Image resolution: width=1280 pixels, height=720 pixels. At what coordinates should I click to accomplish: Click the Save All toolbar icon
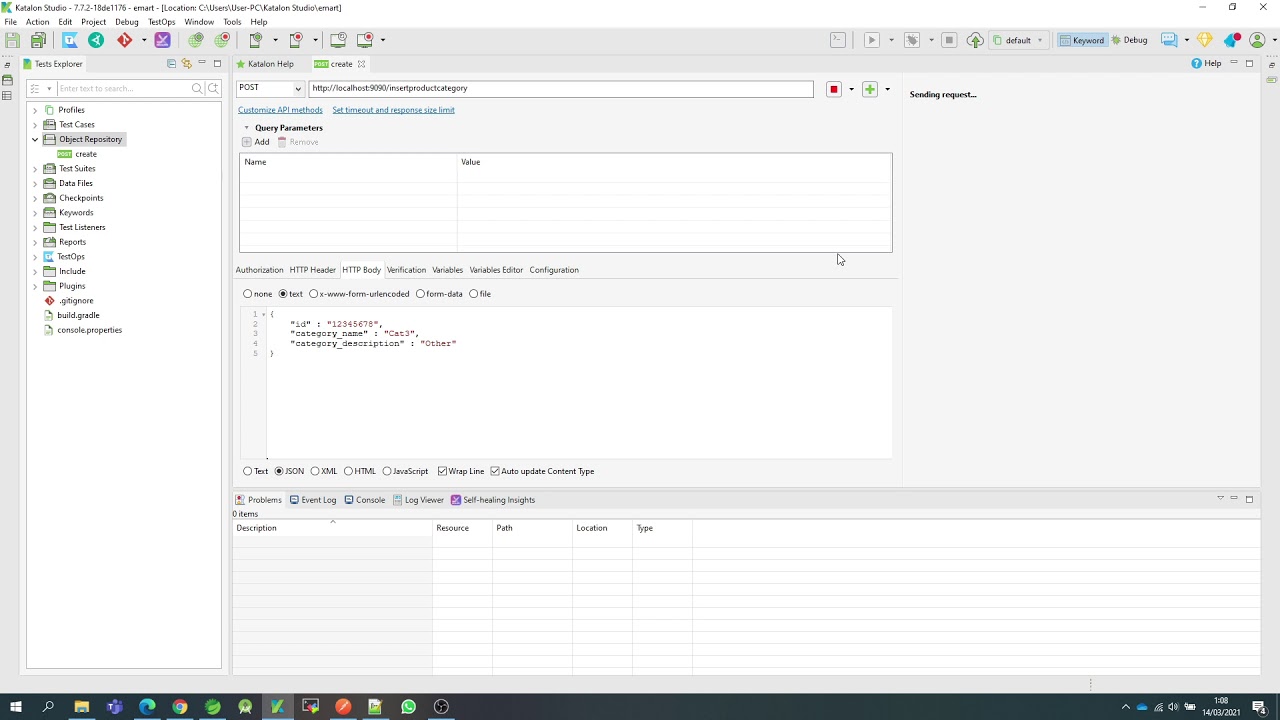pos(38,40)
